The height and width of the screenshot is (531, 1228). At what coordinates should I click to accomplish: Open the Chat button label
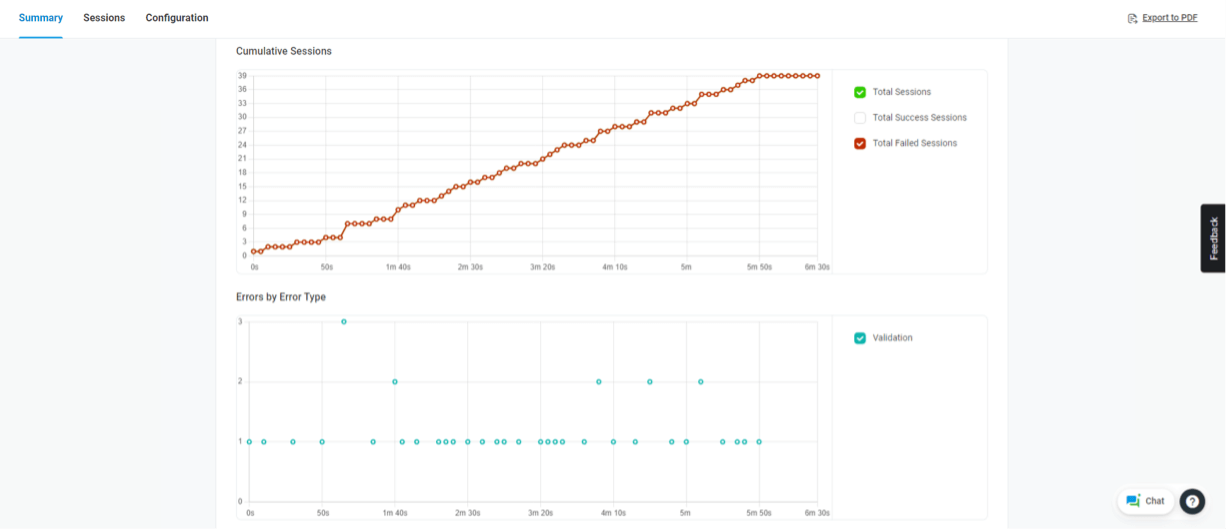click(x=1155, y=501)
